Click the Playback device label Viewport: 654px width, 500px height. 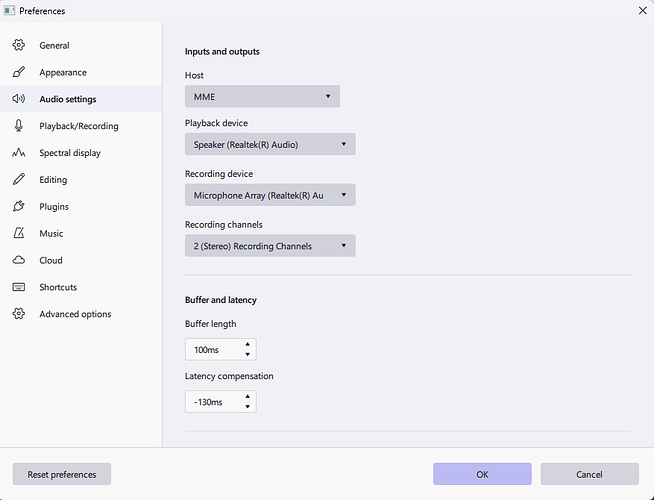[x=216, y=123]
